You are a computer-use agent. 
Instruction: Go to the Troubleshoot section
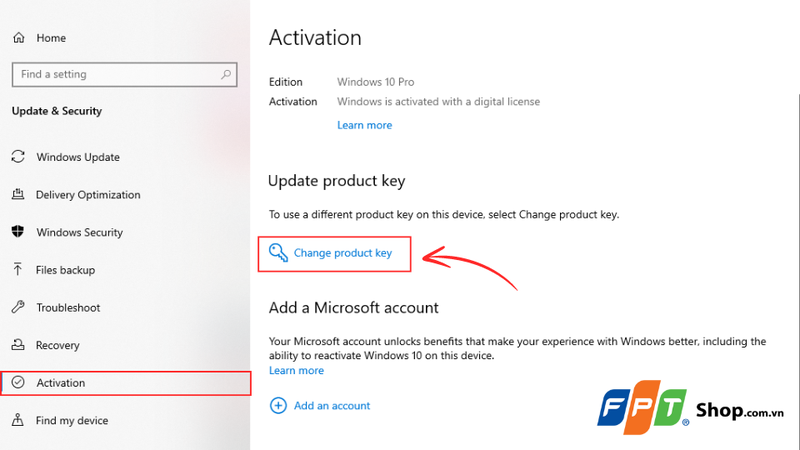[68, 308]
